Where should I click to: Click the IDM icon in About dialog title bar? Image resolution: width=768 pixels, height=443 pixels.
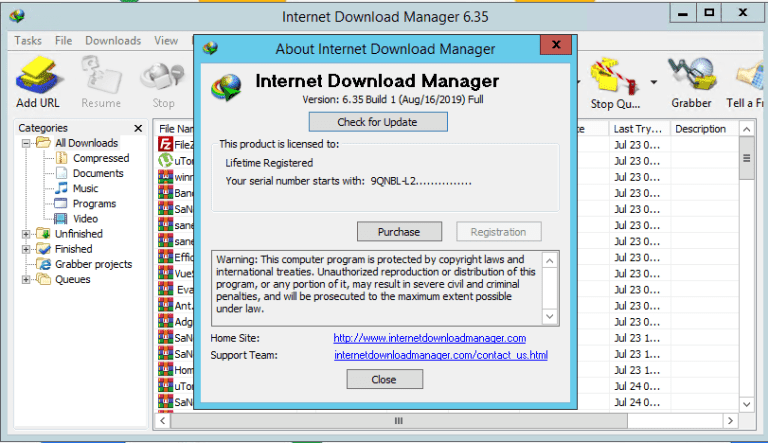(211, 49)
